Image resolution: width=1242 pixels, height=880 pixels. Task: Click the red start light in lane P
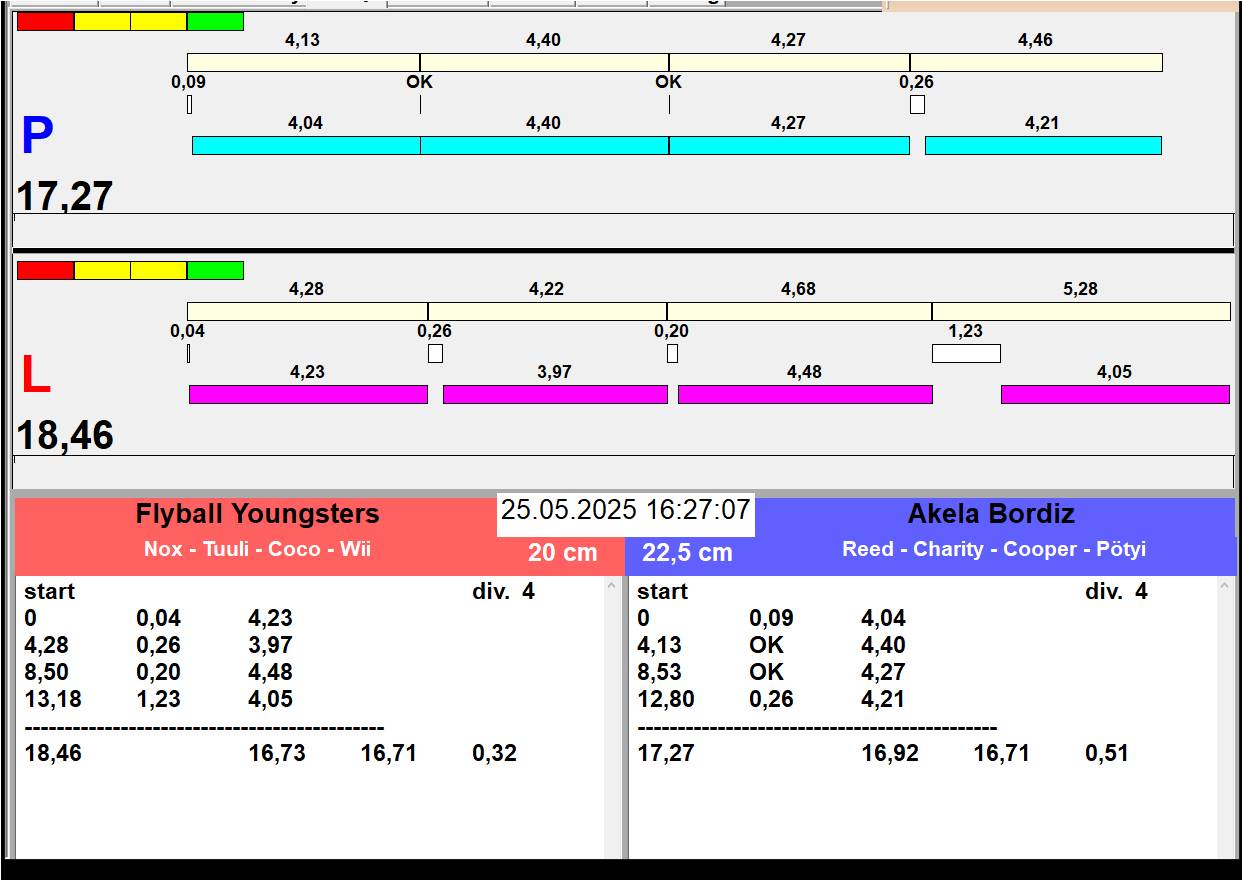(46, 21)
